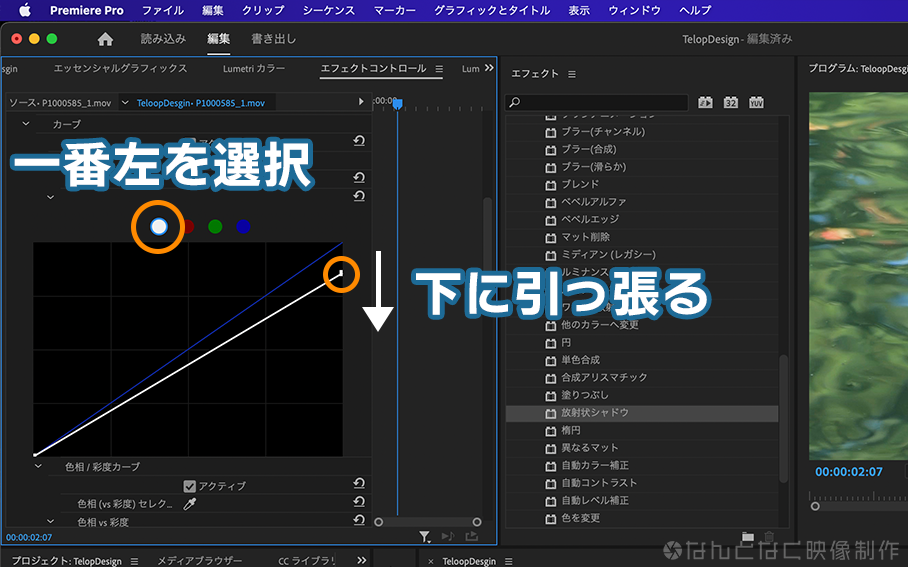908x567 pixels.
Task: Open the Home screen icon
Action: point(105,39)
